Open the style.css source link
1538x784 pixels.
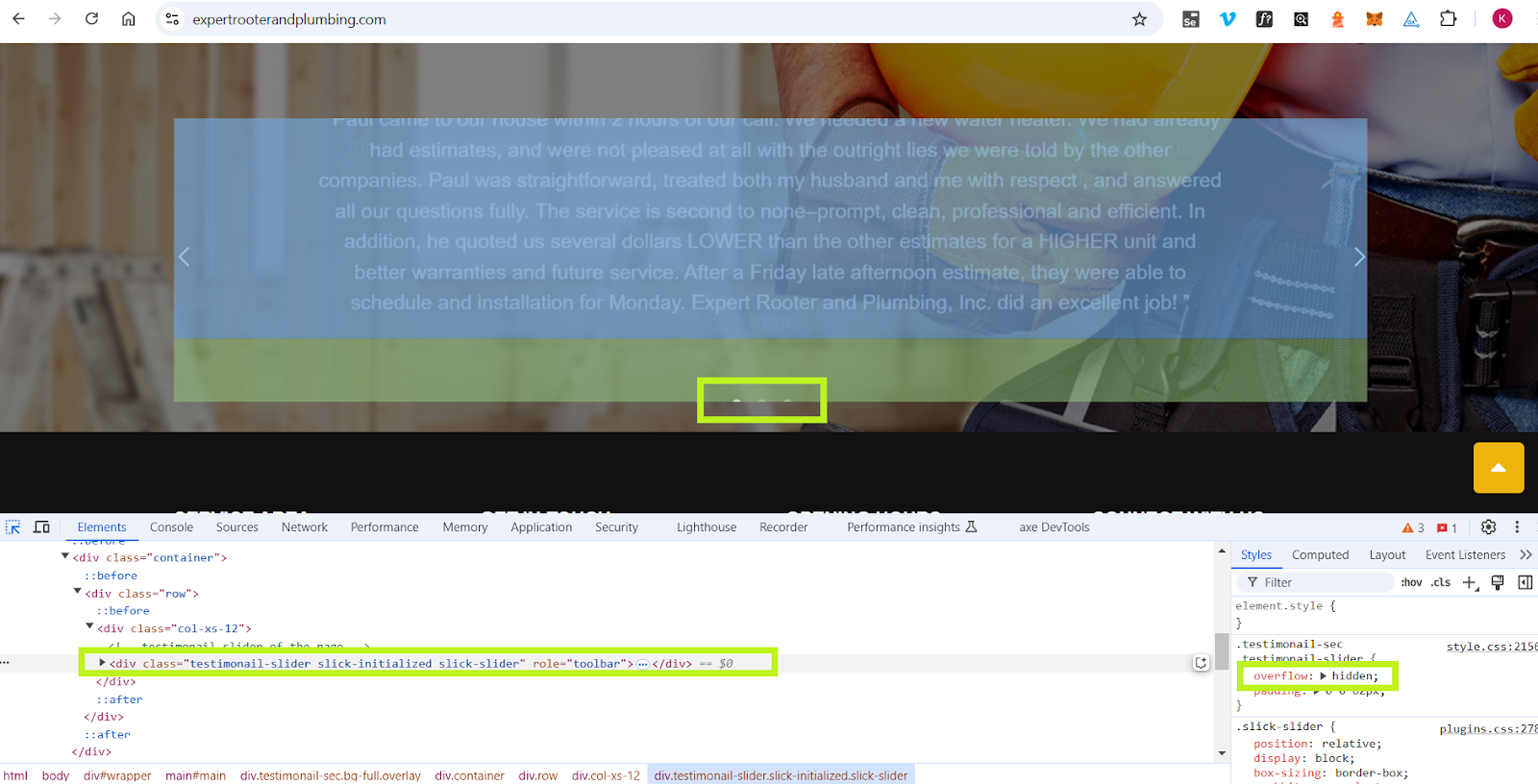pos(1491,647)
